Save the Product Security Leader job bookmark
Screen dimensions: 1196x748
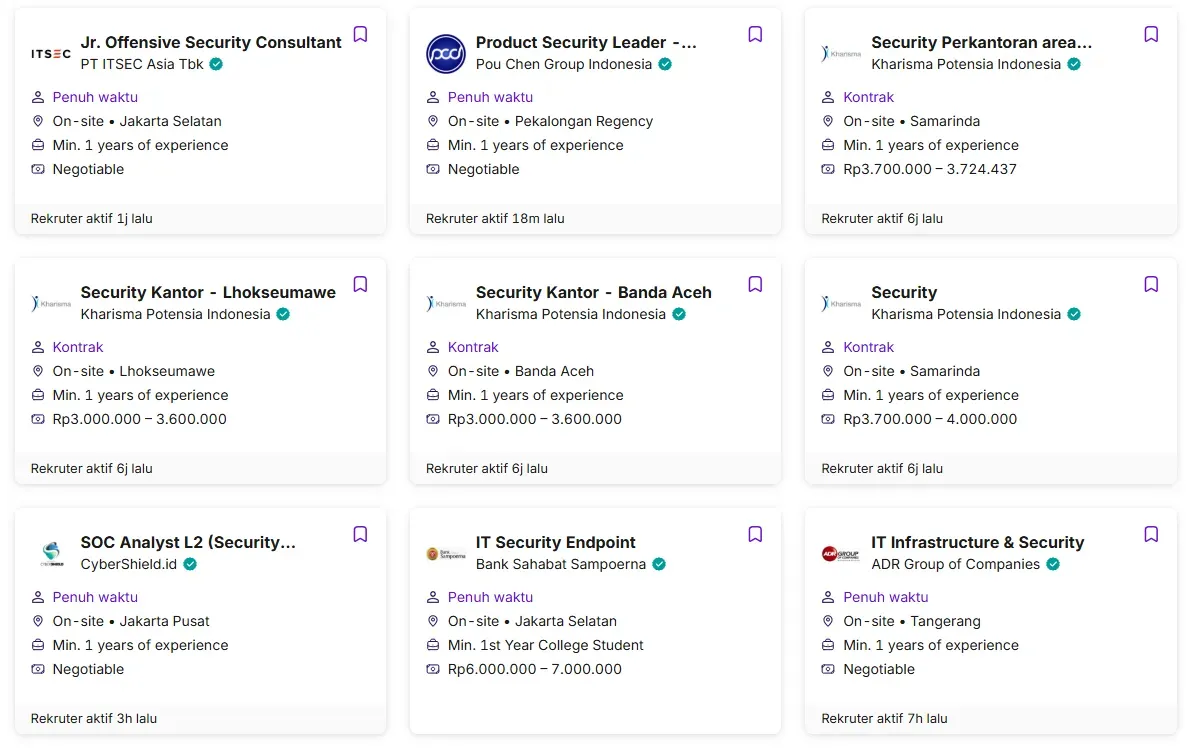(x=755, y=34)
